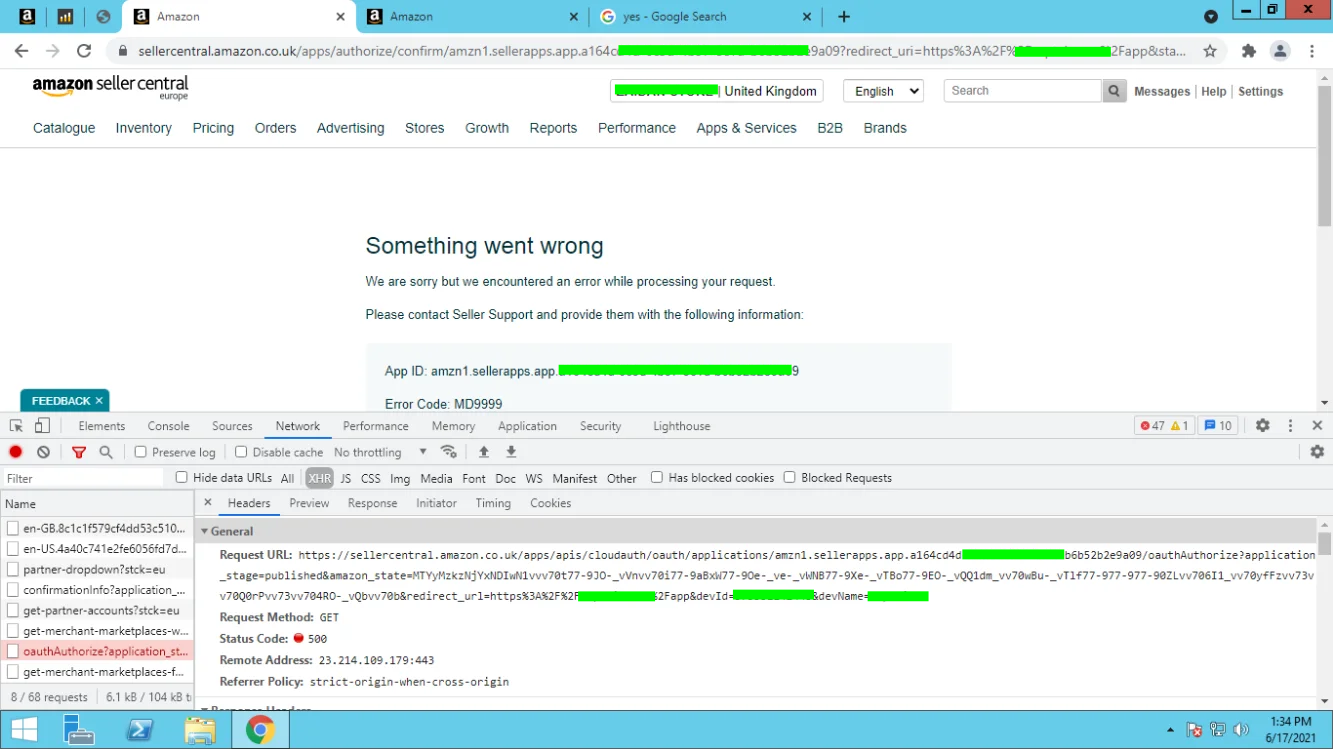Stop recording network log

tap(16, 452)
